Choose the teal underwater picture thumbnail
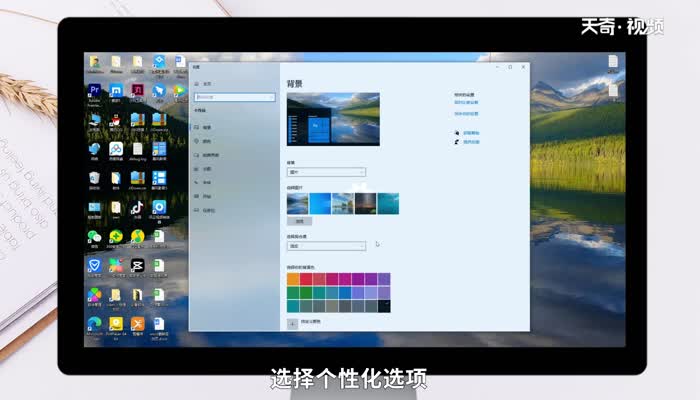700x400 pixels. click(x=388, y=204)
